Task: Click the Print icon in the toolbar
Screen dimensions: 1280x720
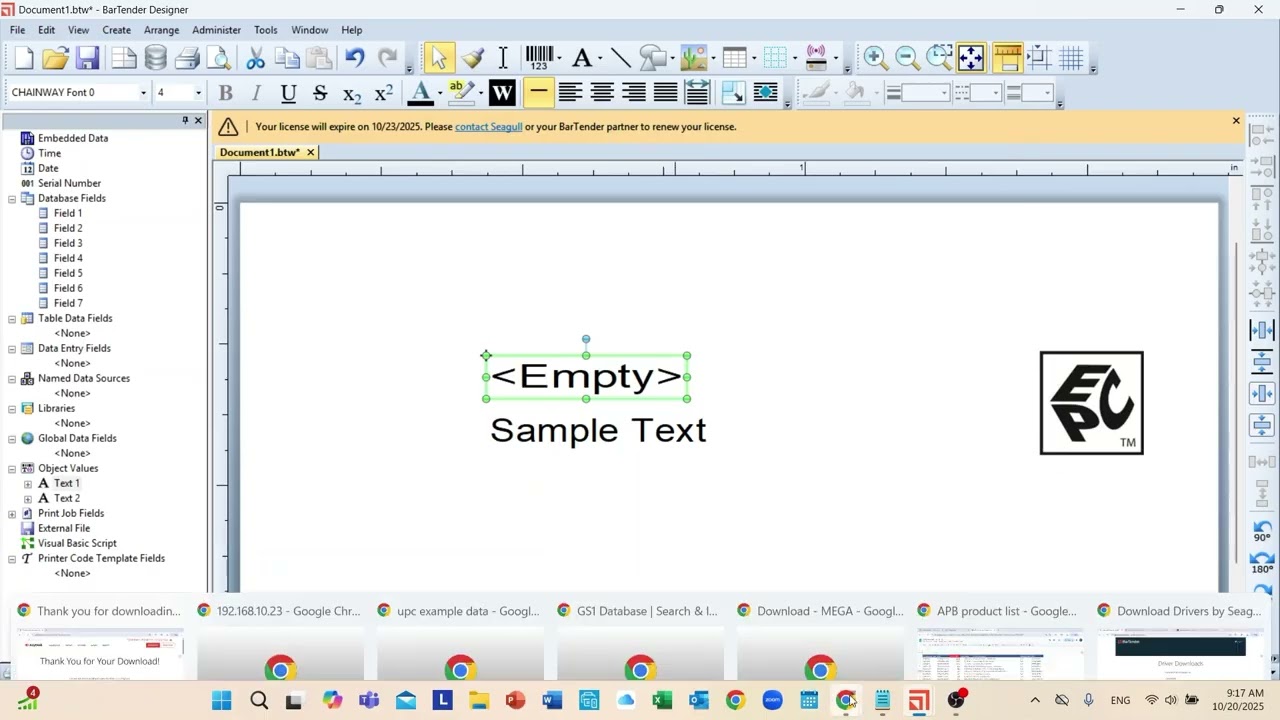Action: click(x=188, y=58)
